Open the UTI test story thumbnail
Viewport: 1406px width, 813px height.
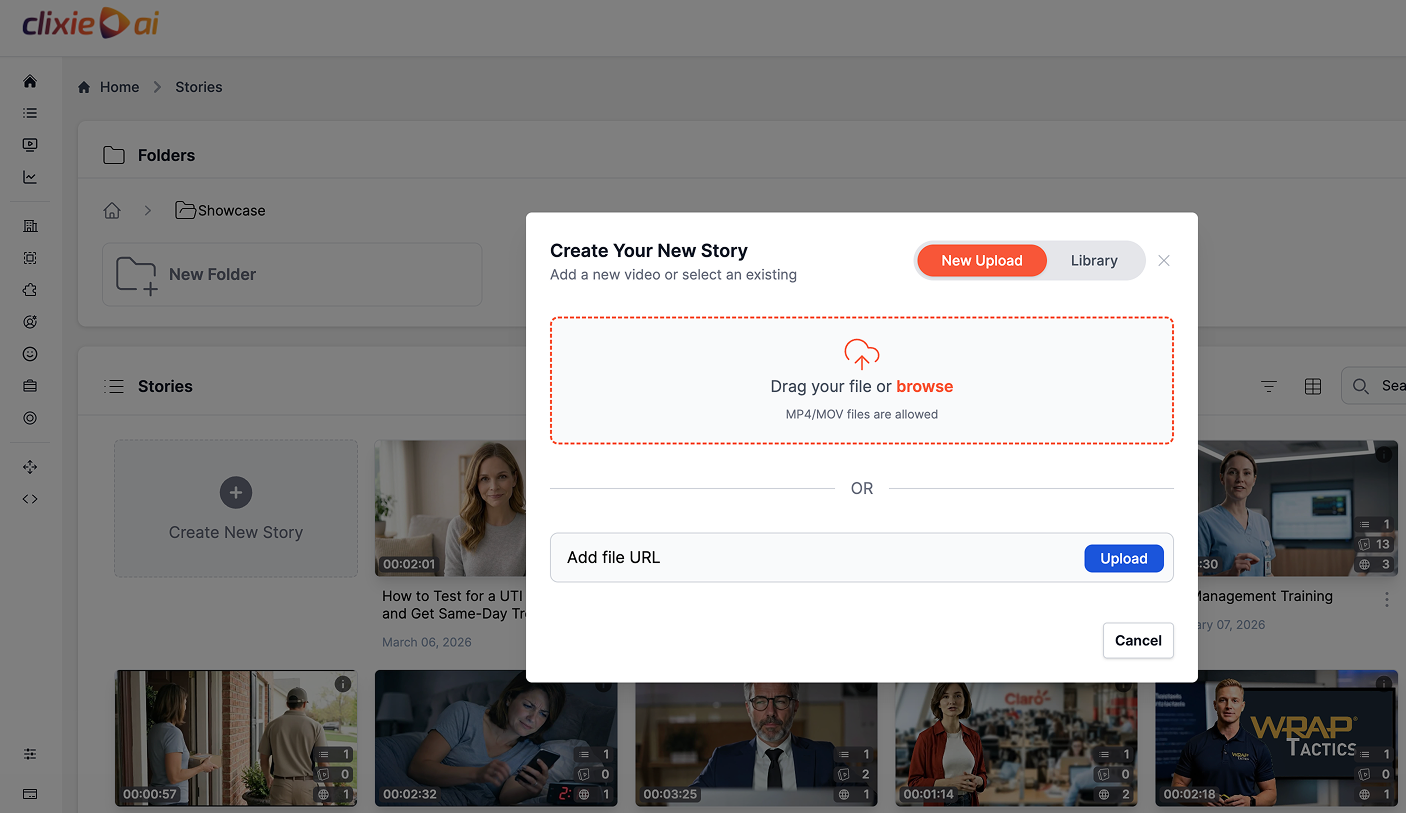[x=450, y=508]
